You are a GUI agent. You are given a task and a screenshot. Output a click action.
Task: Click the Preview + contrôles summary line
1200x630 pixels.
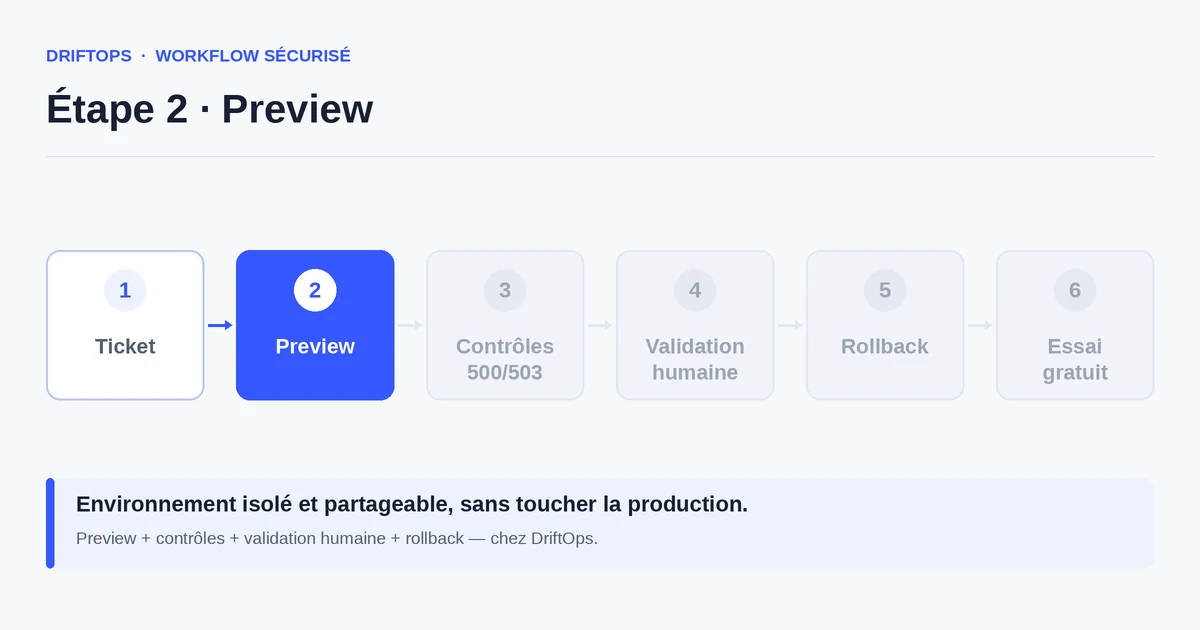[337, 538]
